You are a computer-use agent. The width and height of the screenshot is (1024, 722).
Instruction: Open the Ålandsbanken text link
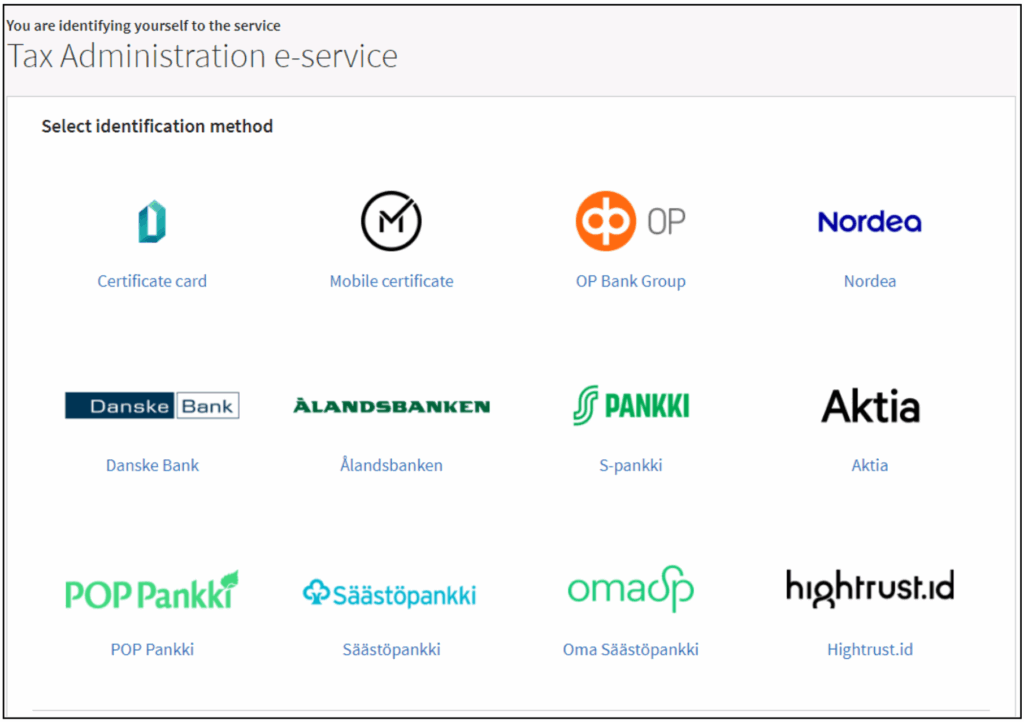tap(391, 465)
